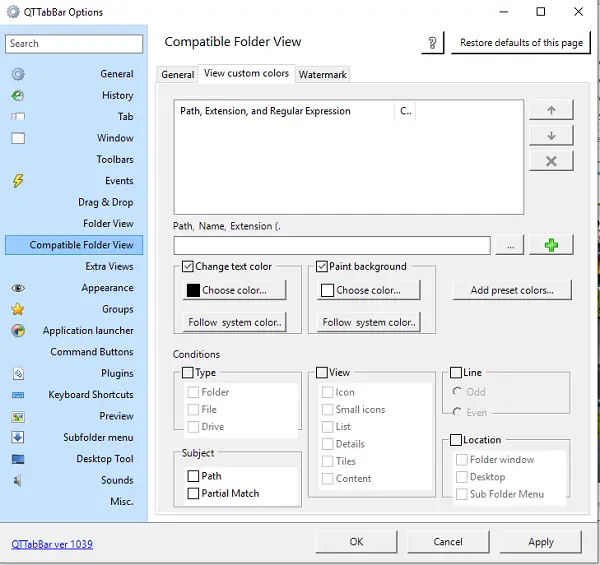600x565 pixels.
Task: Click the Search box in sidebar
Action: [x=74, y=44]
